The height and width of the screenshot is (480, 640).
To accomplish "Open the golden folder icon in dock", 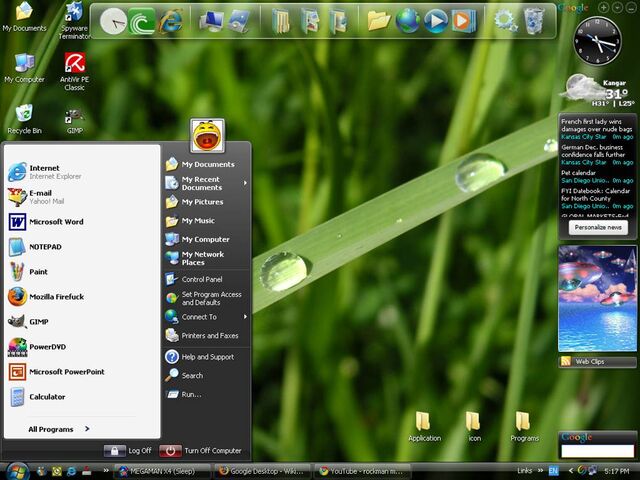I will 379,21.
